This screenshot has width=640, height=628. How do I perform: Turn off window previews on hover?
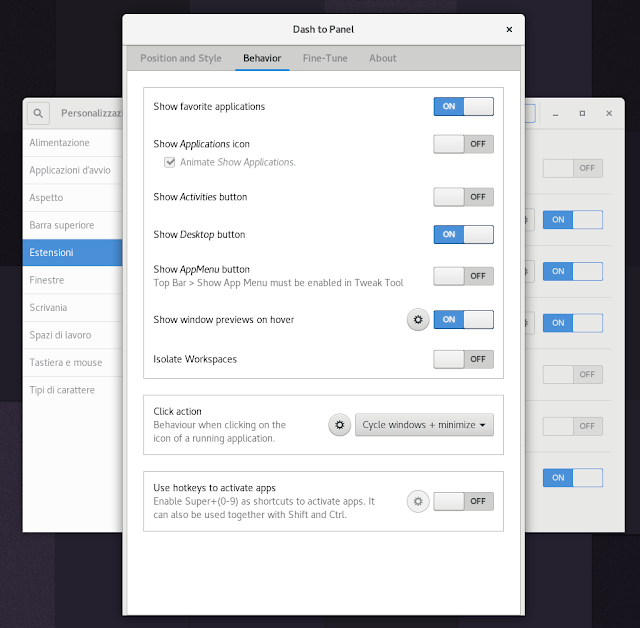click(x=464, y=320)
